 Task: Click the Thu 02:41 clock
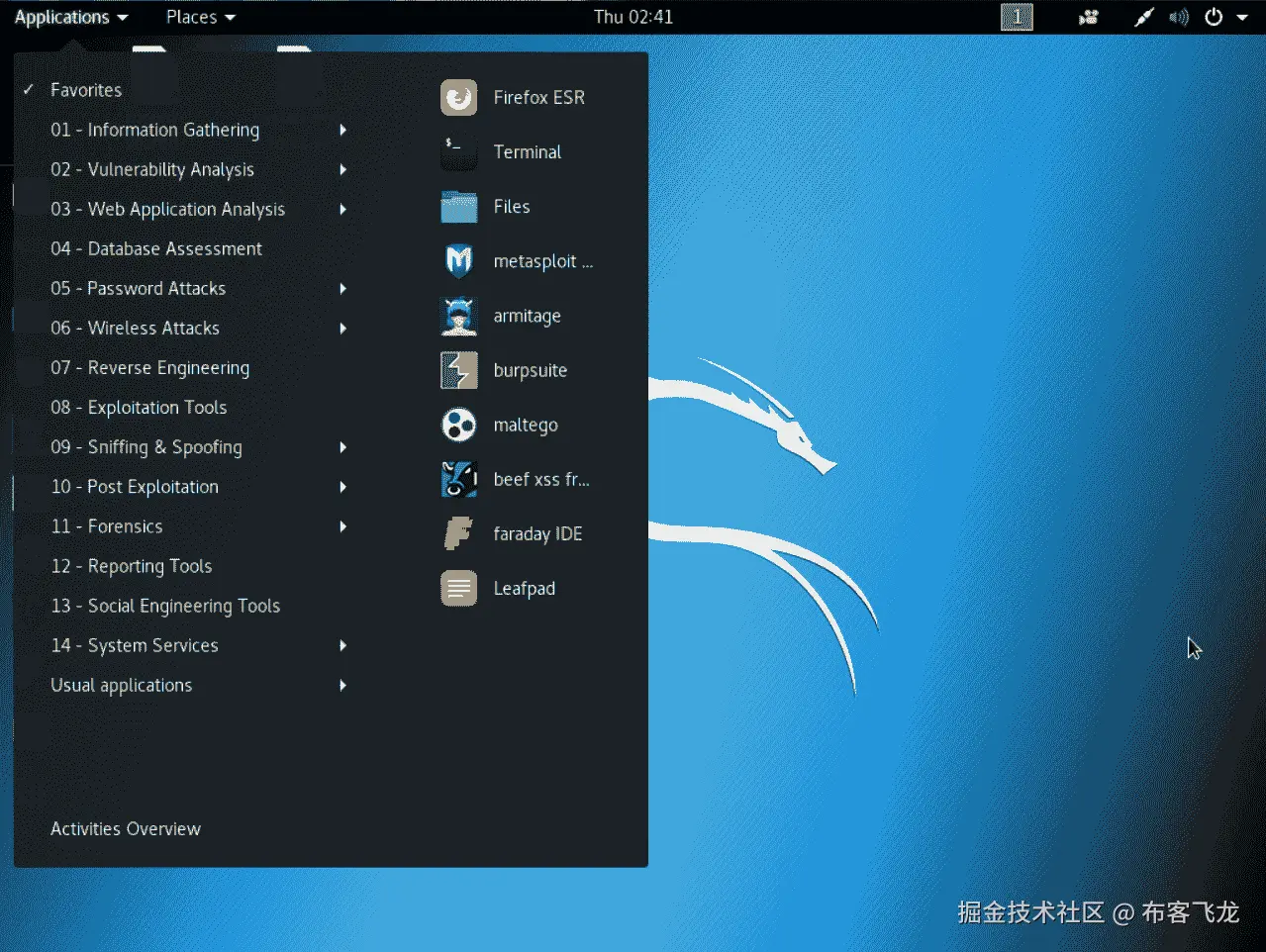click(x=633, y=17)
